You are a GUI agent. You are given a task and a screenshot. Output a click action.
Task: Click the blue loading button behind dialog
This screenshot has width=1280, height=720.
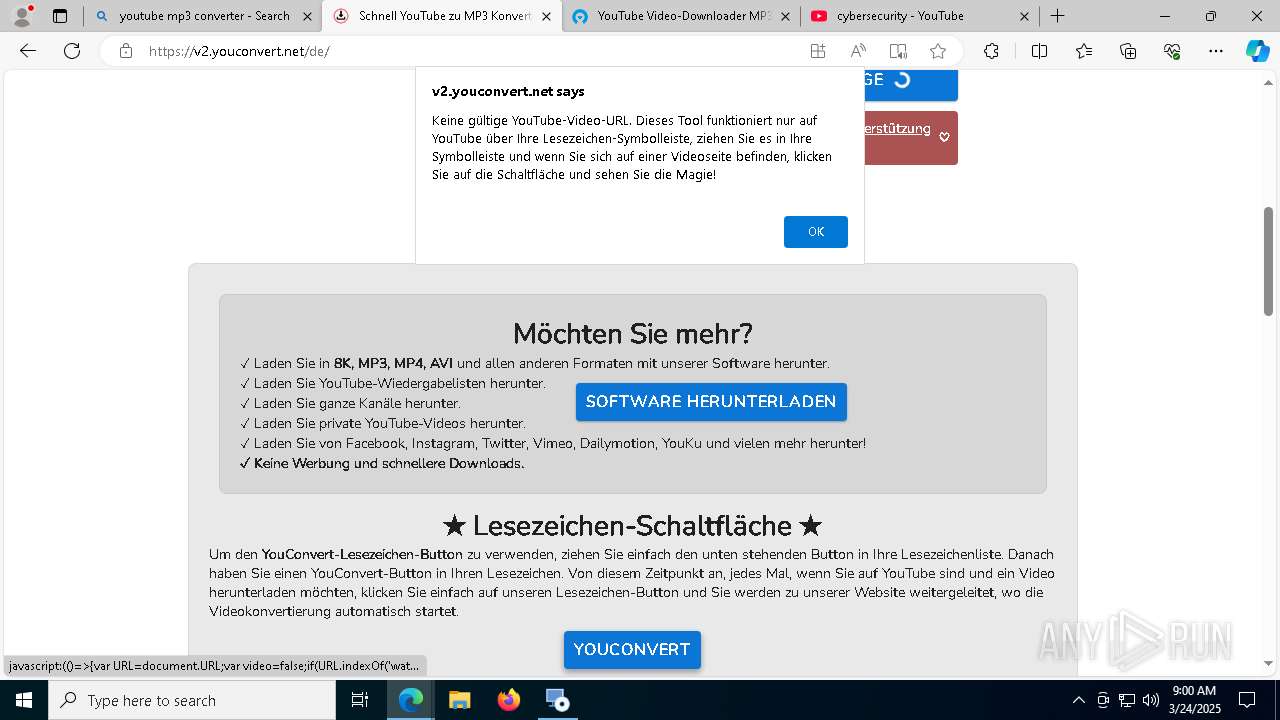point(910,84)
